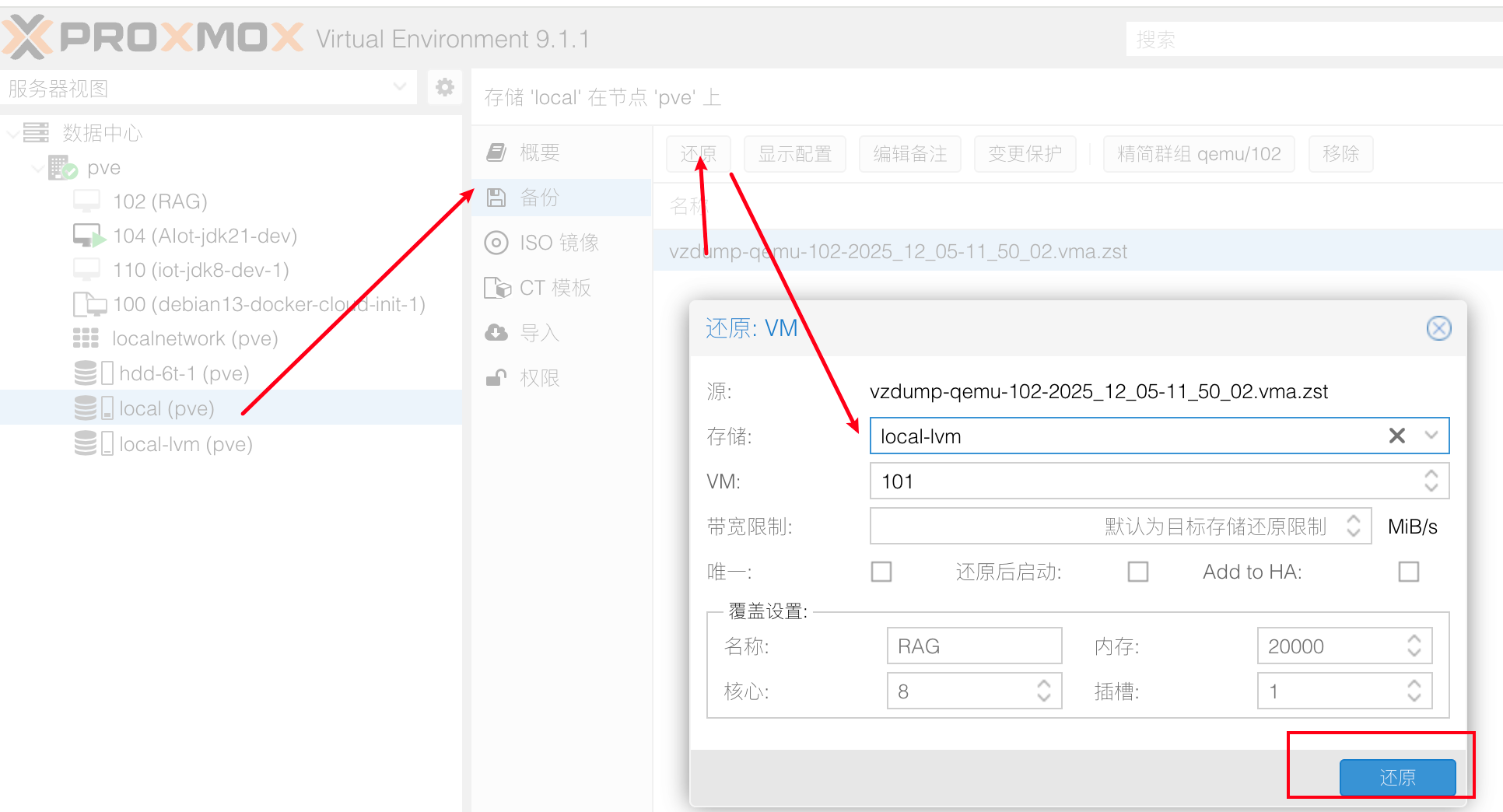Viewport: 1503px width, 812px height.
Task: Open ISO 镜像 disc icon section
Action: [x=496, y=243]
